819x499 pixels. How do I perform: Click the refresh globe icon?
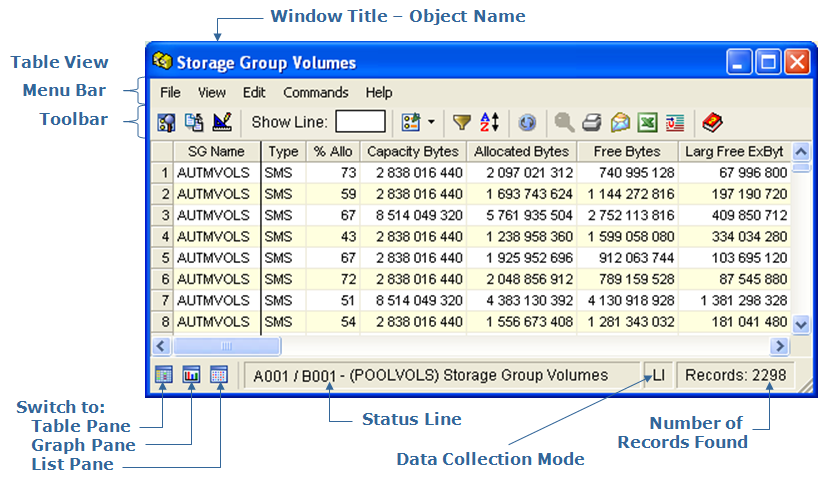(x=527, y=122)
